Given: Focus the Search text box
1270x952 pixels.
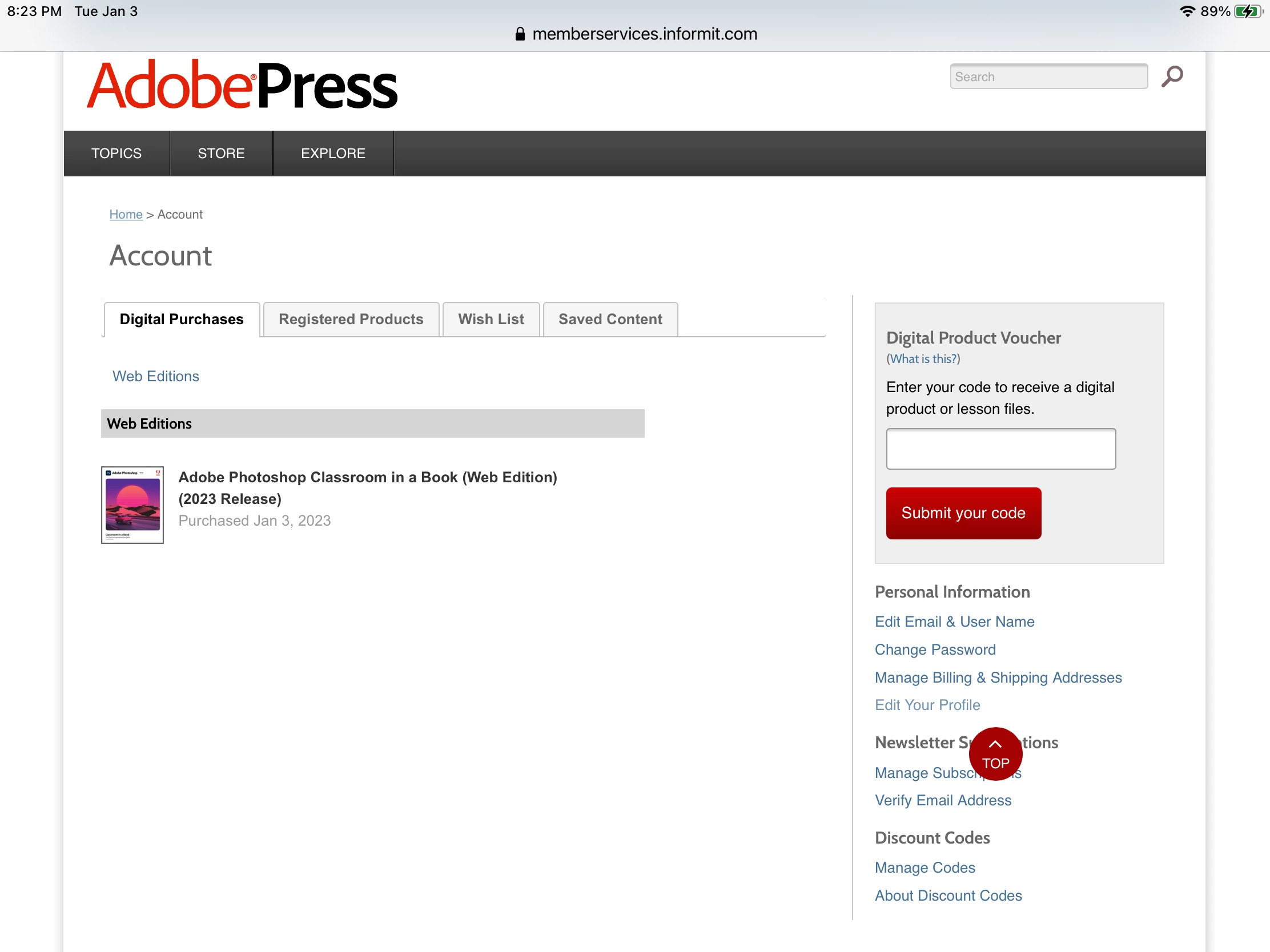Looking at the screenshot, I should point(1048,77).
